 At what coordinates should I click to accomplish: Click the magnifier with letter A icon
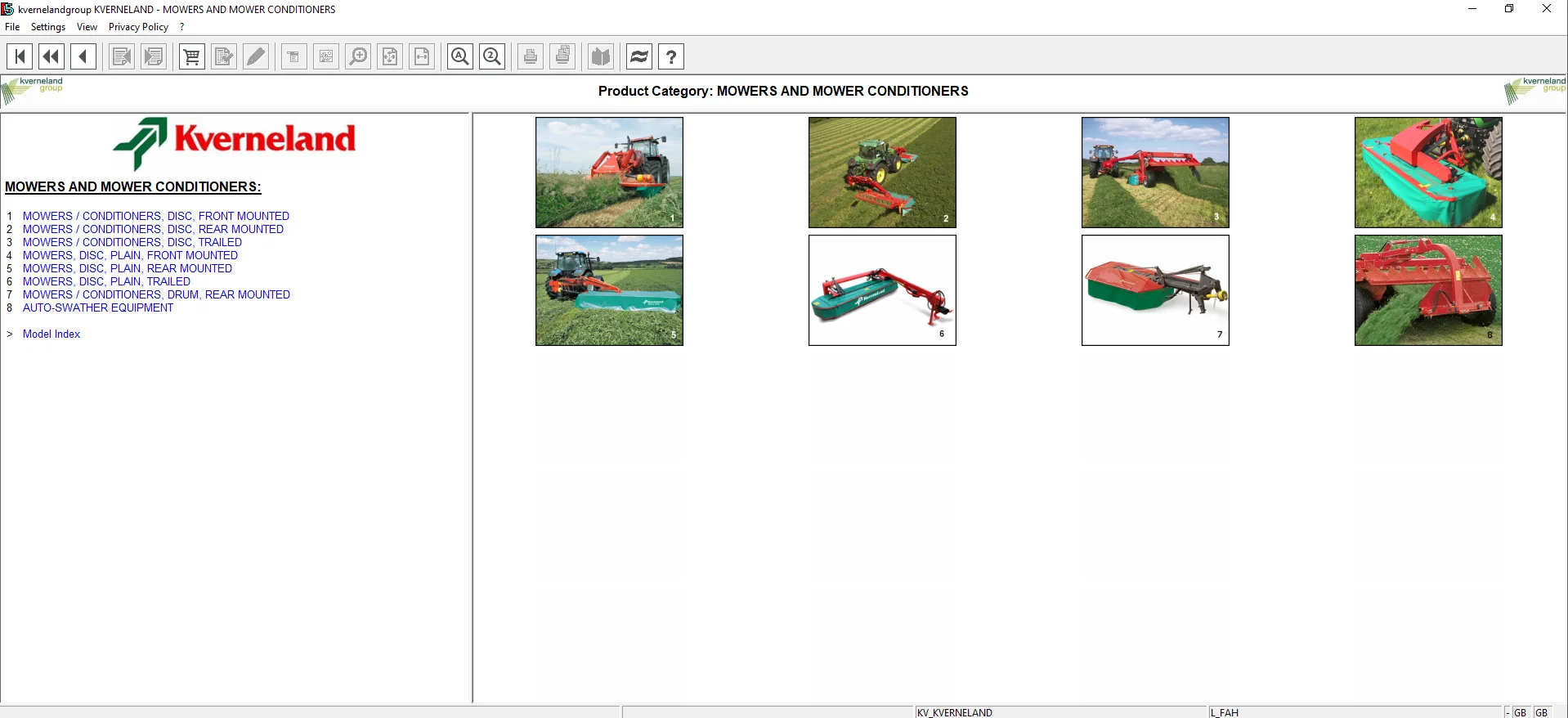coord(460,56)
